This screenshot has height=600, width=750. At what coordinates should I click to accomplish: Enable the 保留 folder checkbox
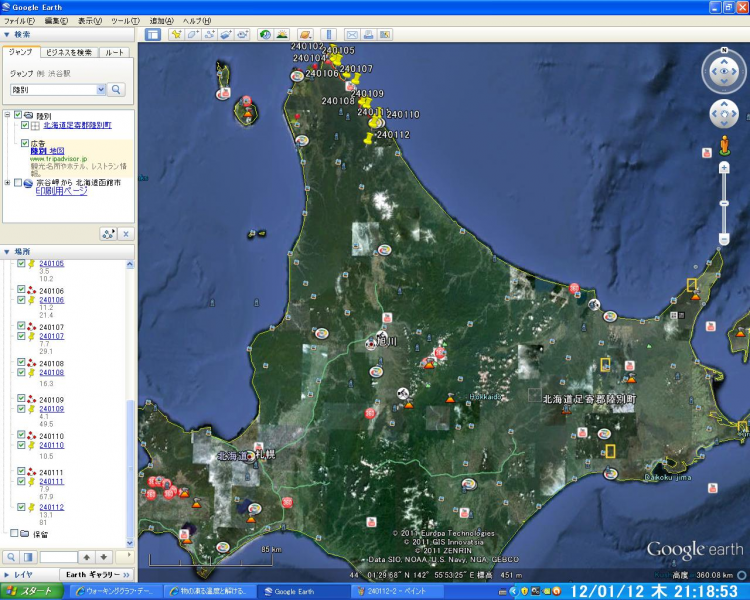click(x=13, y=533)
